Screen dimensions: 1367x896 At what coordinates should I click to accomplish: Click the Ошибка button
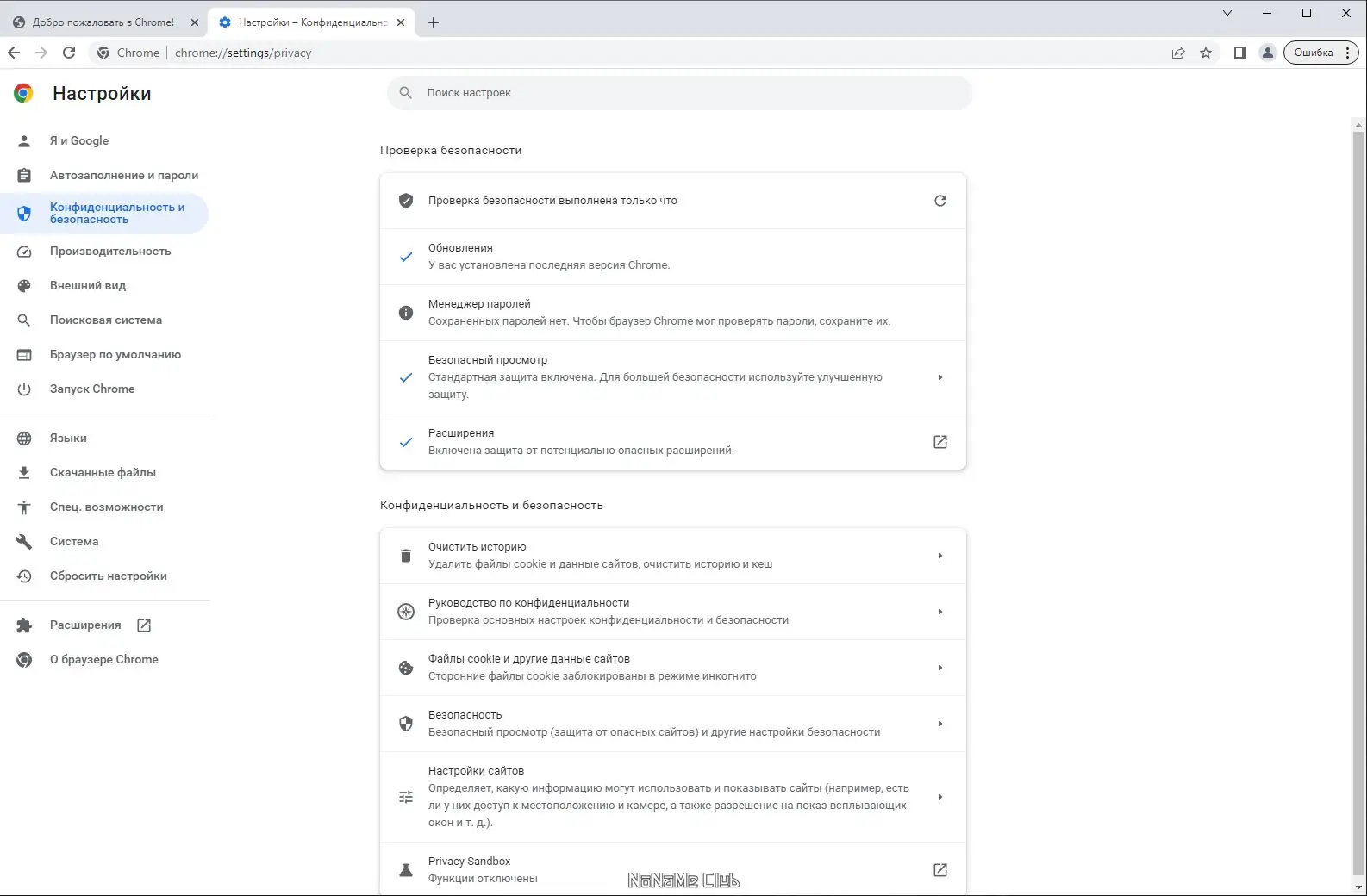(1314, 53)
